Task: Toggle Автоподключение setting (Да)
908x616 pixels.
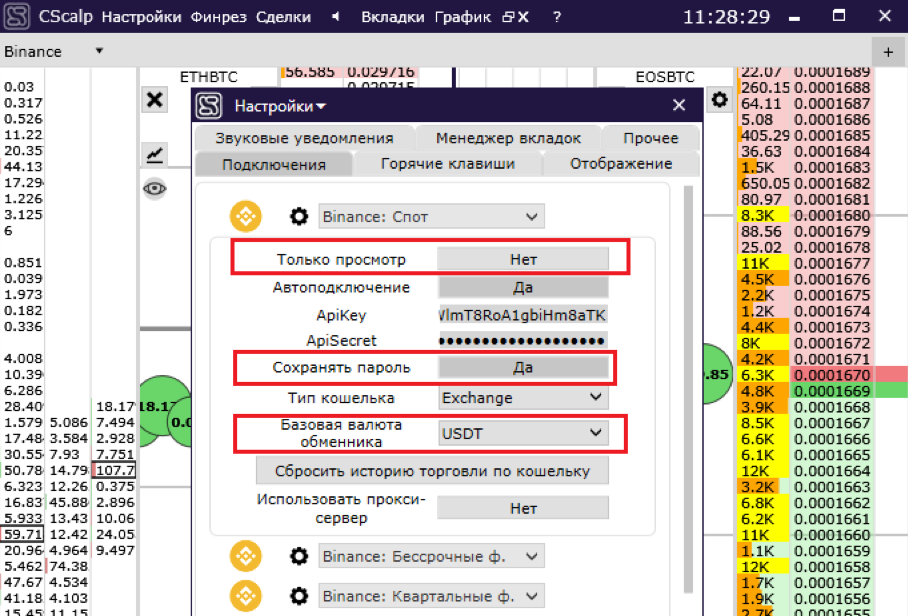Action: pyautogui.click(x=523, y=287)
